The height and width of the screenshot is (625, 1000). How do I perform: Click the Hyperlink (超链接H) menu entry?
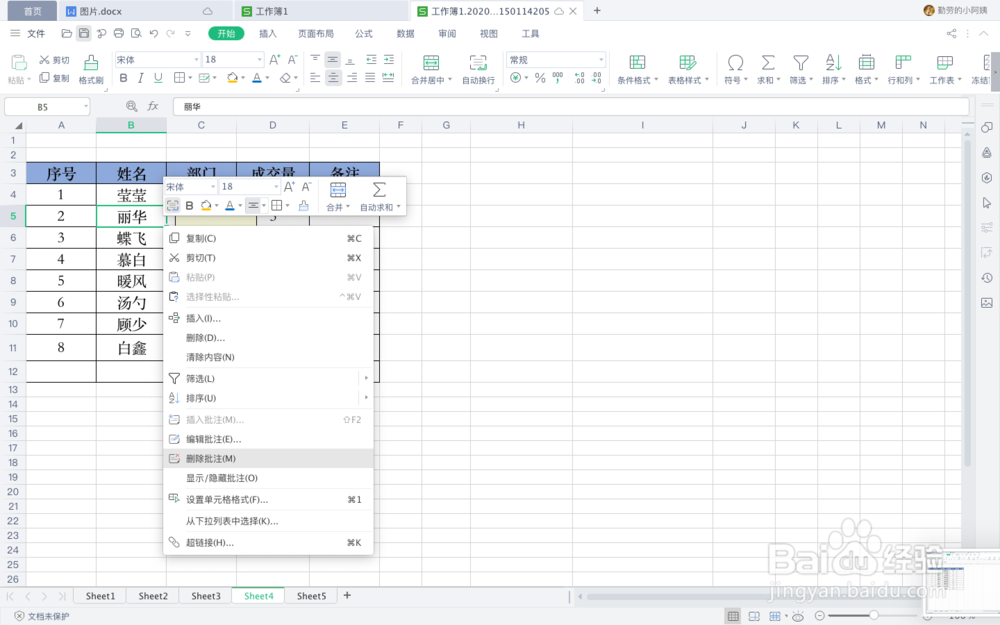click(x=268, y=543)
